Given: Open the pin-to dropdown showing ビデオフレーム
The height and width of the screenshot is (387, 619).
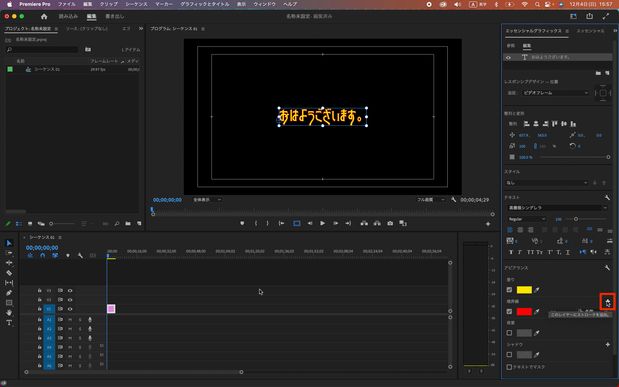Looking at the screenshot, I should click(555, 93).
